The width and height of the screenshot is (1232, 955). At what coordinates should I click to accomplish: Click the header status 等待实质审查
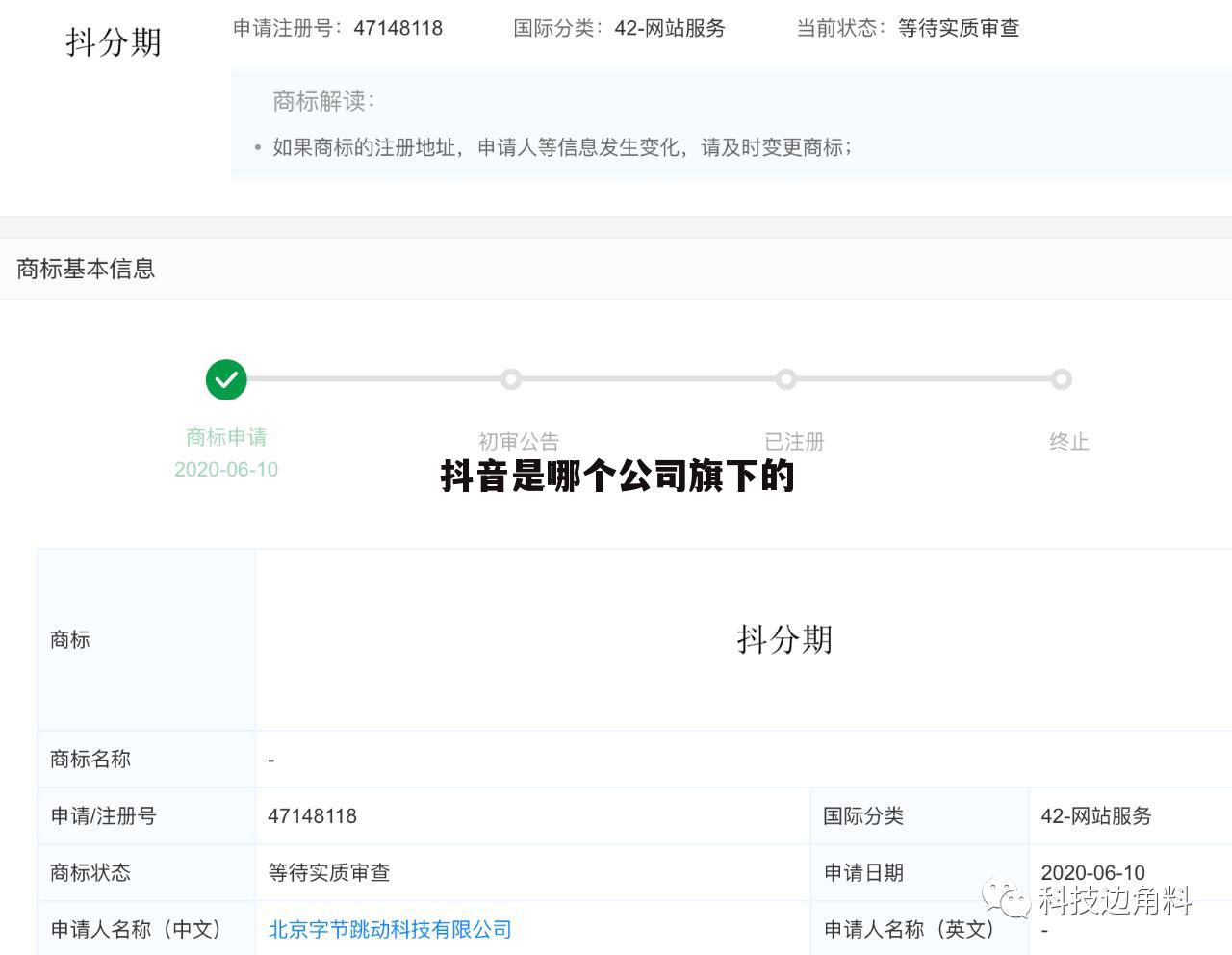point(959,28)
